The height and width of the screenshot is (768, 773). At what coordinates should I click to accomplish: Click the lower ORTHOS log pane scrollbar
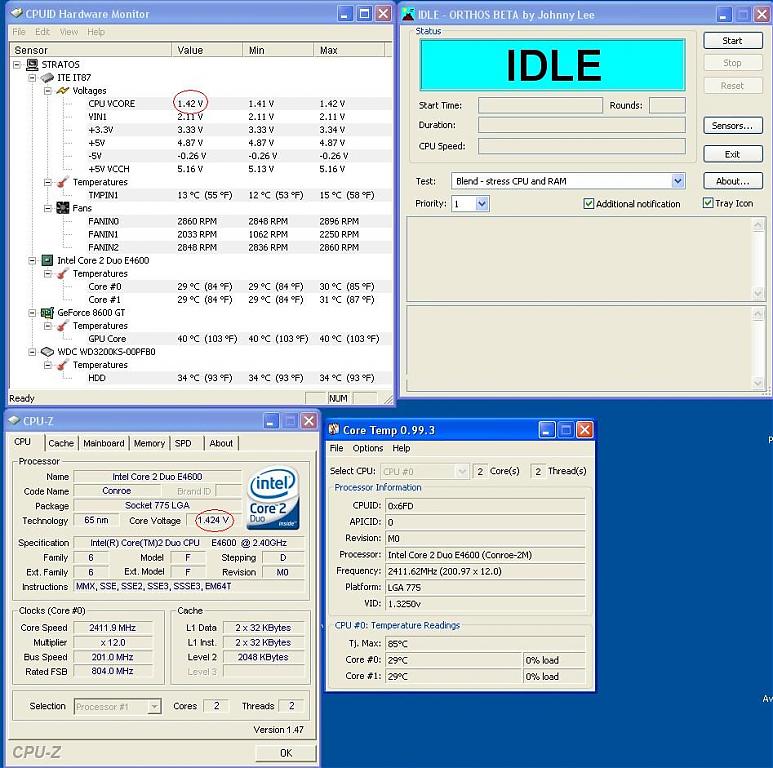pos(758,349)
